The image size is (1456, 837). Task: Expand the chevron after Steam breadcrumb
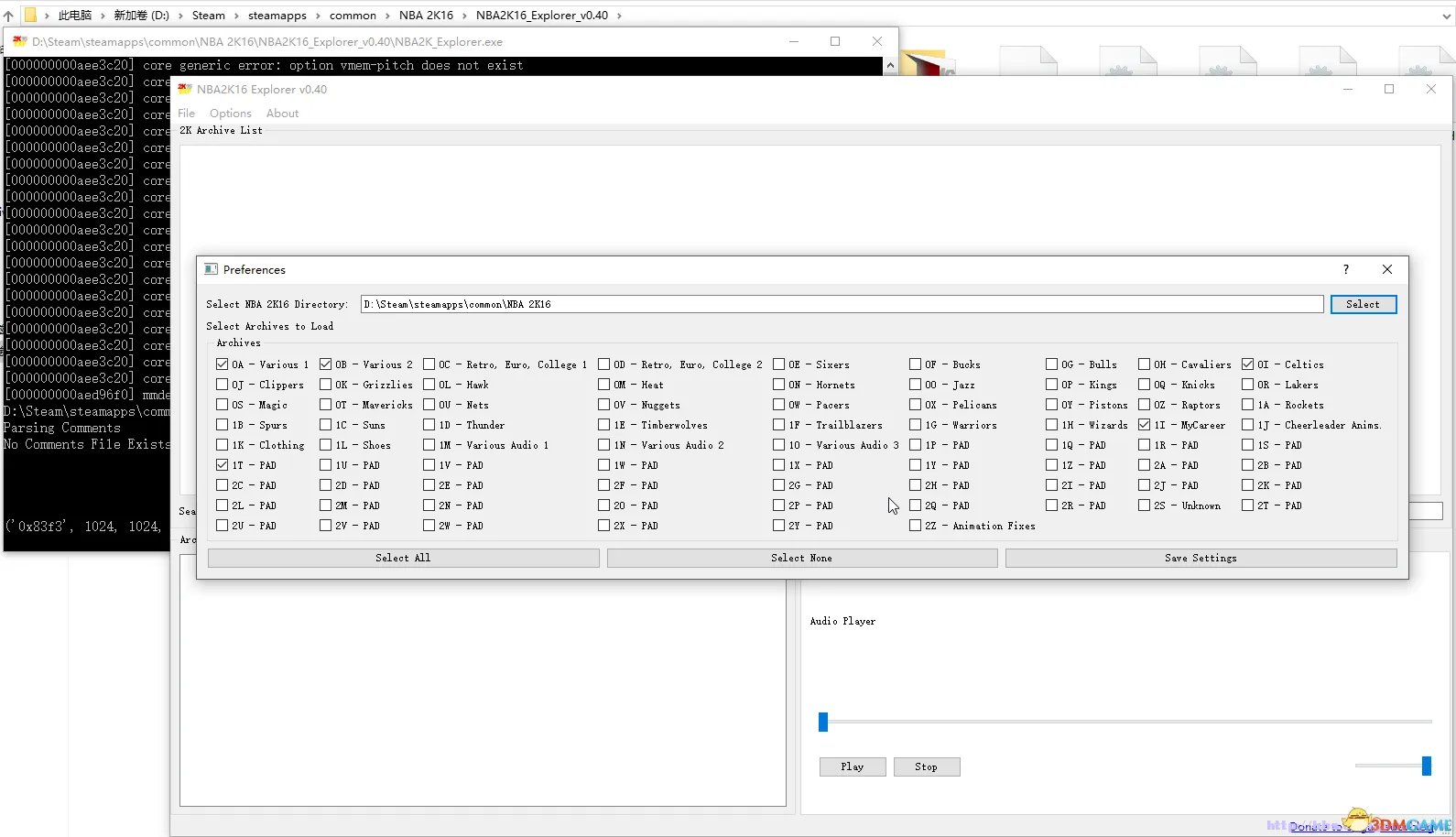pos(236,16)
